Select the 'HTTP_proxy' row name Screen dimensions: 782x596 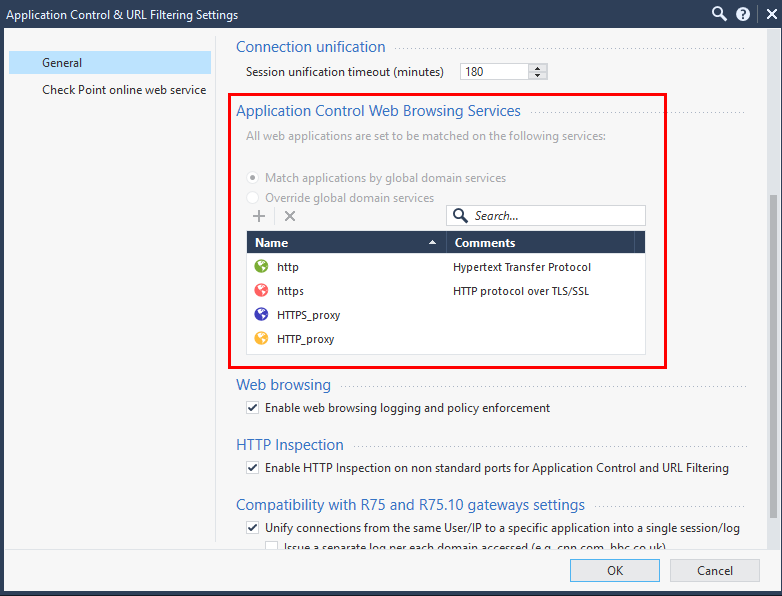click(305, 339)
